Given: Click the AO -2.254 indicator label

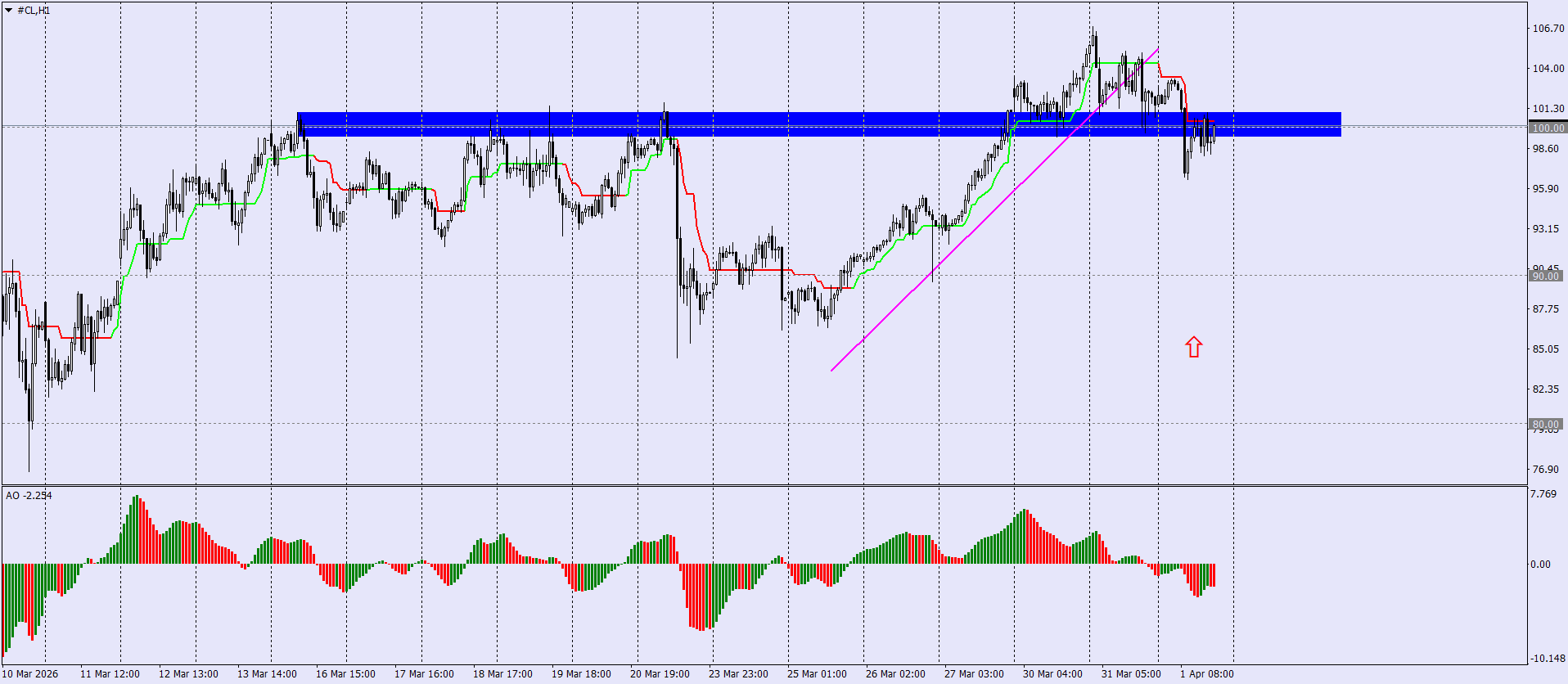Looking at the screenshot, I should point(29,495).
